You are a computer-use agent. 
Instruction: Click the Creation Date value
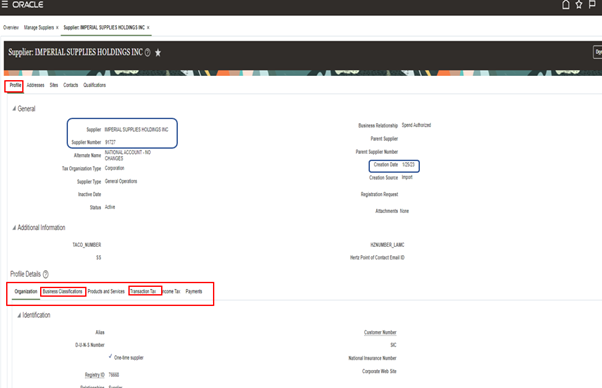(408, 165)
